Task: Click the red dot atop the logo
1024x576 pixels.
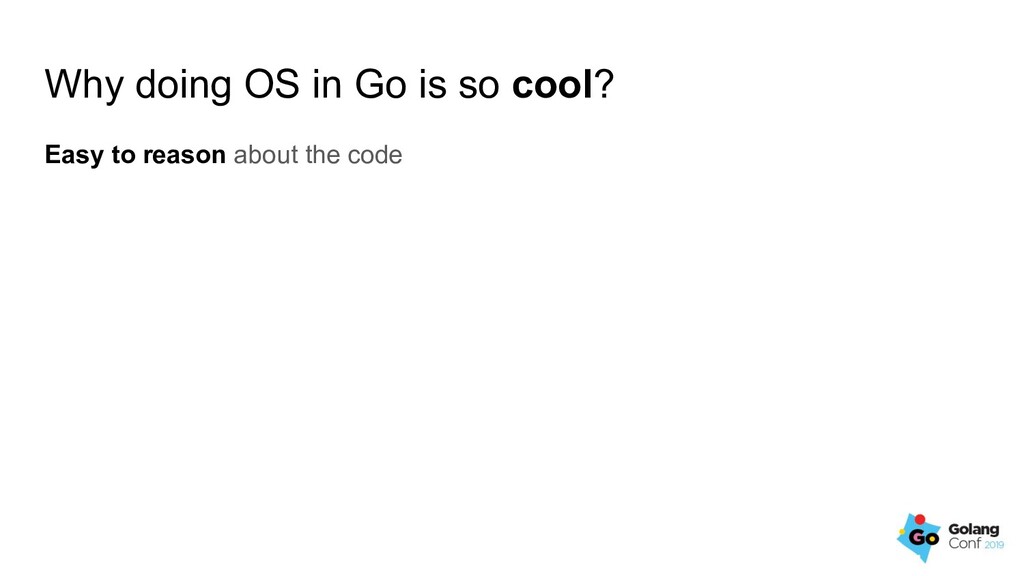Action: 920,519
